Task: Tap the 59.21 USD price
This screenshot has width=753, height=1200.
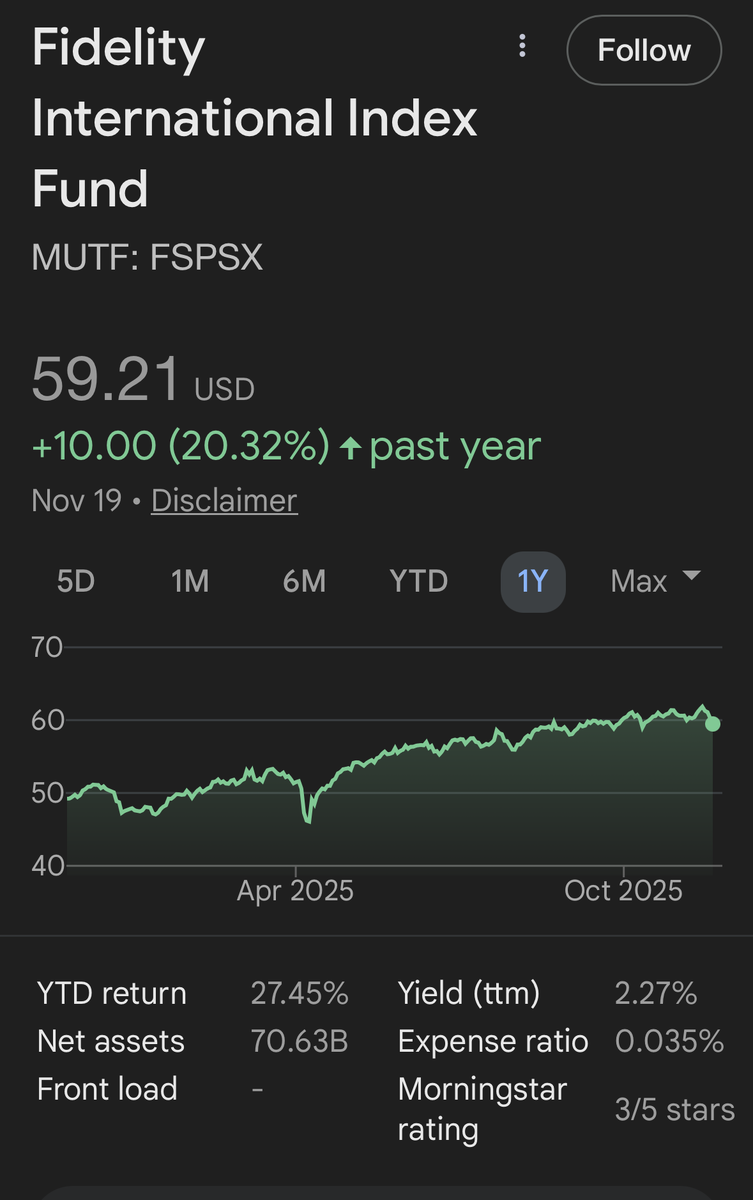Action: (142, 381)
